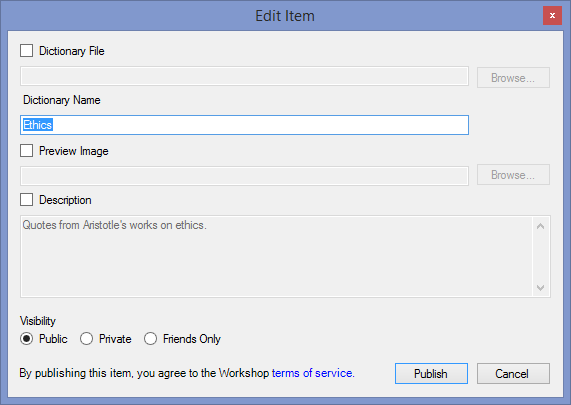Click the Description scrollbar up arrow
Screen dimensions: 571x405
pos(541,226)
